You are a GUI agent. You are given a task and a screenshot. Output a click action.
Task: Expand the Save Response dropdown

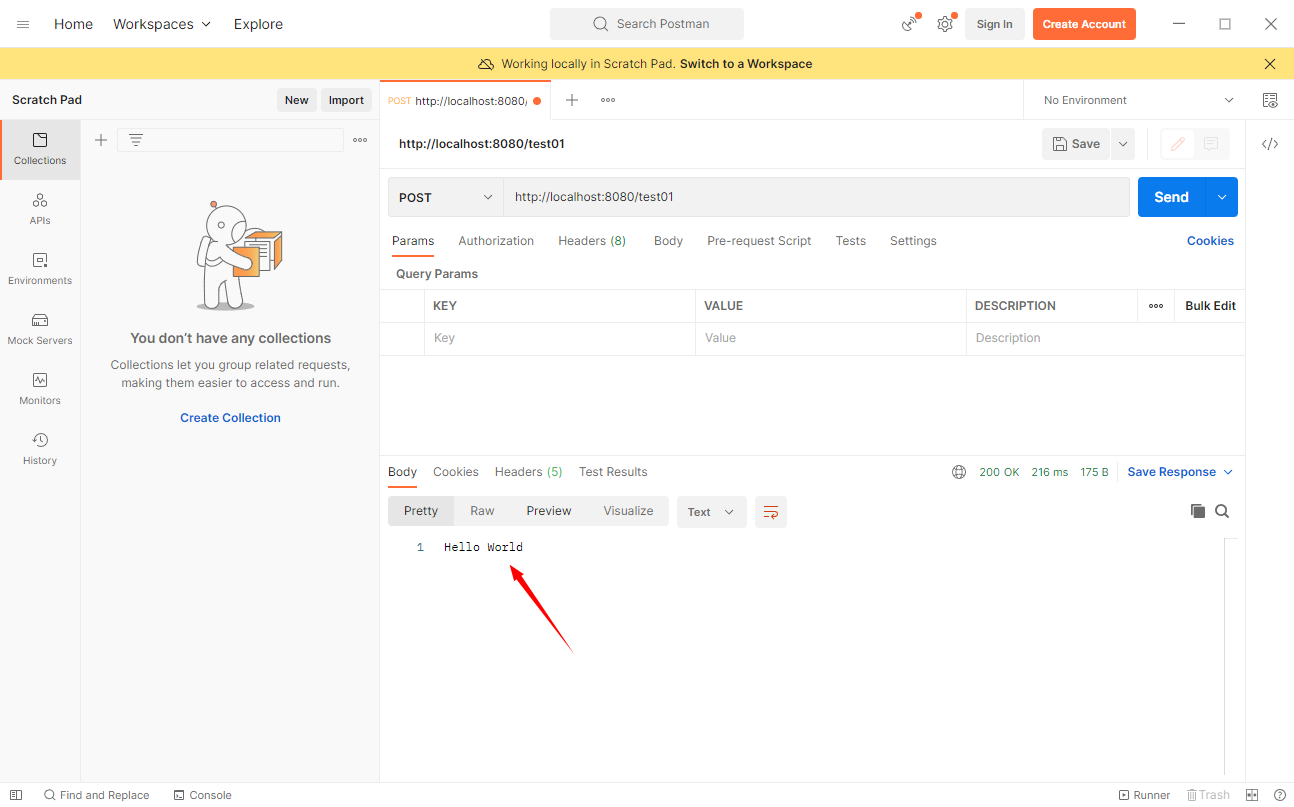[1180, 472]
